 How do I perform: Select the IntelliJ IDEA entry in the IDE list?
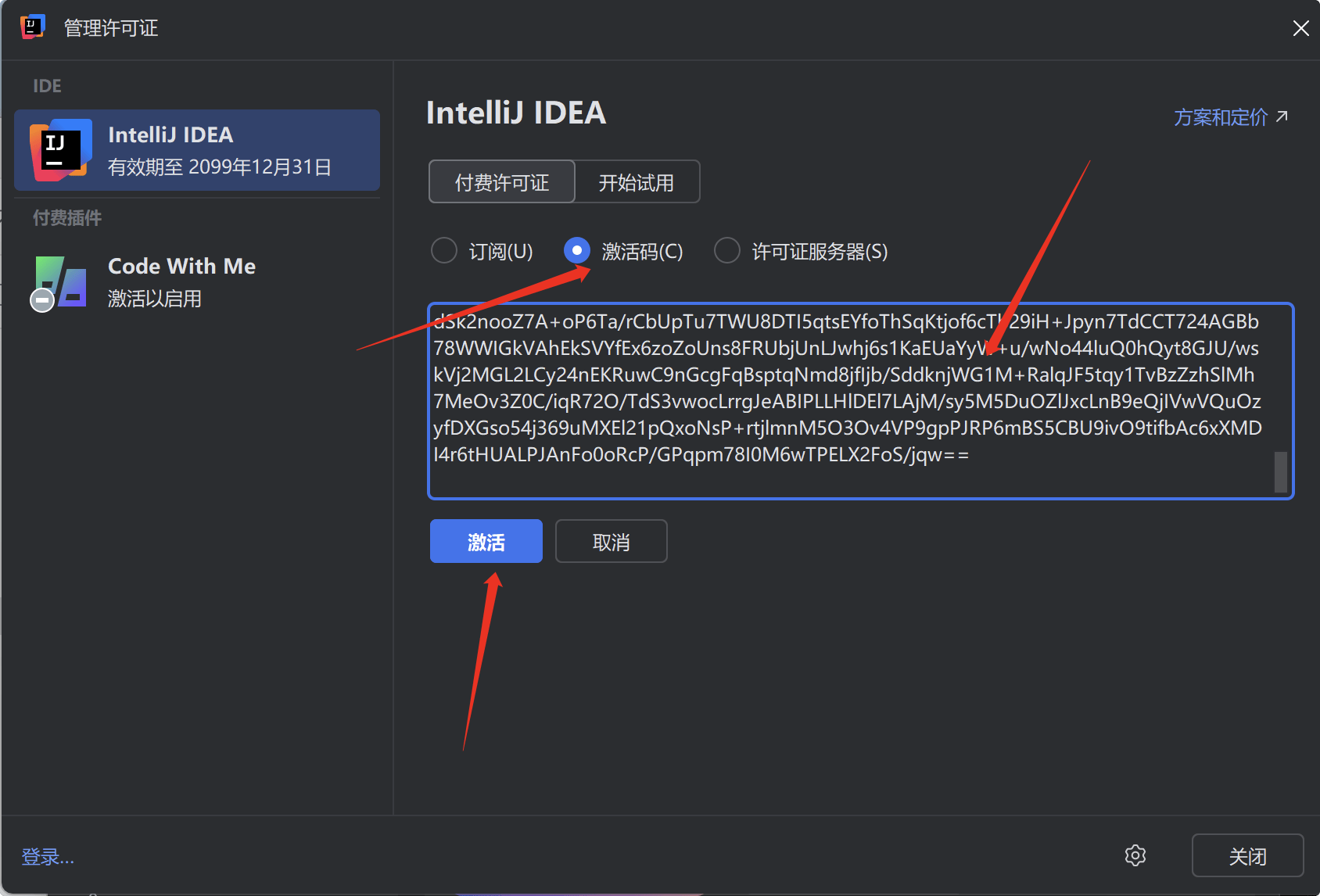197,150
